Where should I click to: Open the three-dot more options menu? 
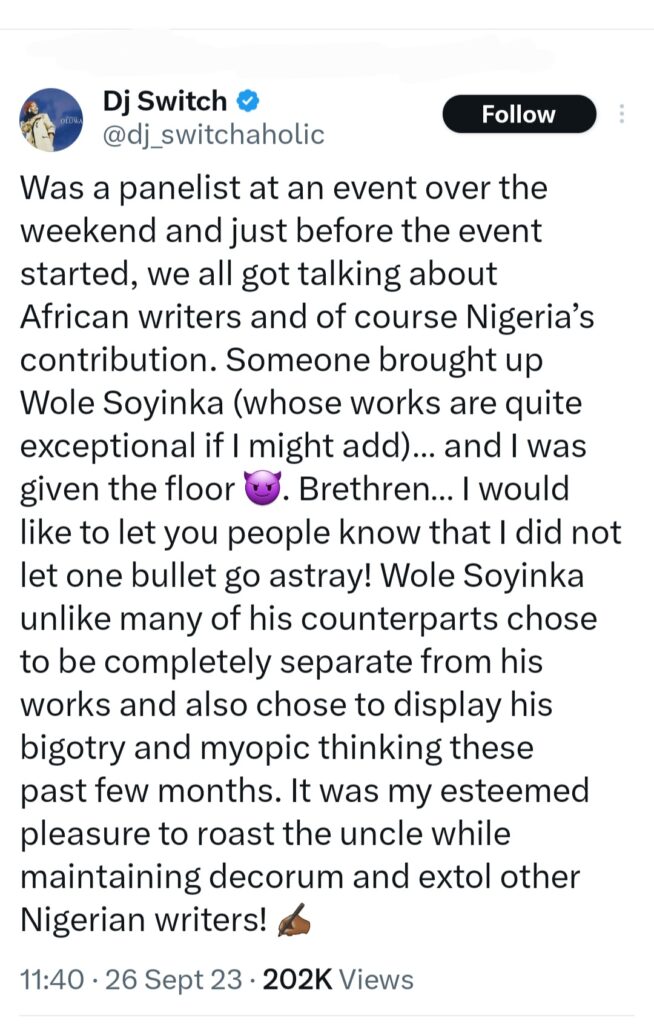(x=622, y=114)
